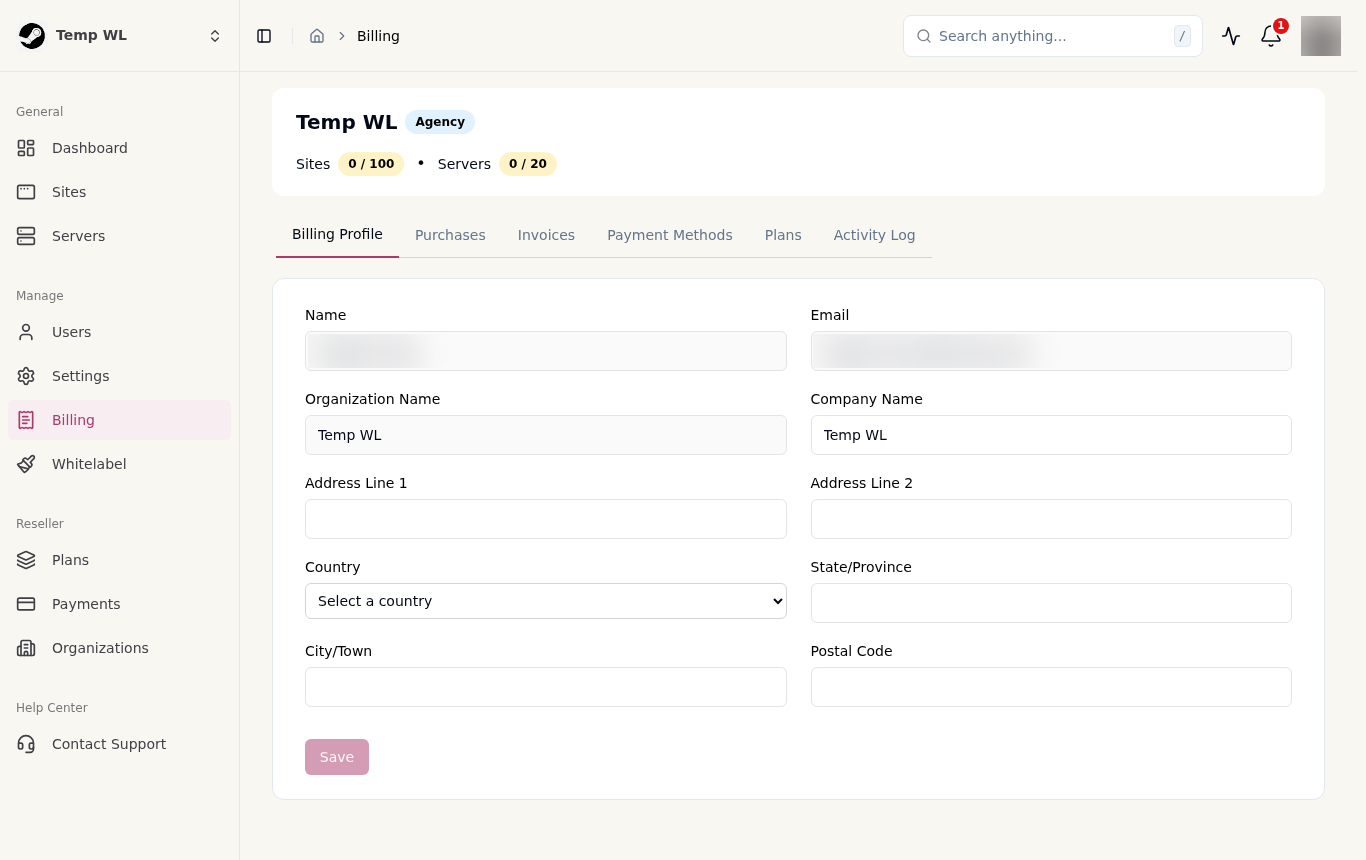The height and width of the screenshot is (860, 1366).
Task: Toggle the sidebar collapse icon
Action: pyautogui.click(x=264, y=36)
